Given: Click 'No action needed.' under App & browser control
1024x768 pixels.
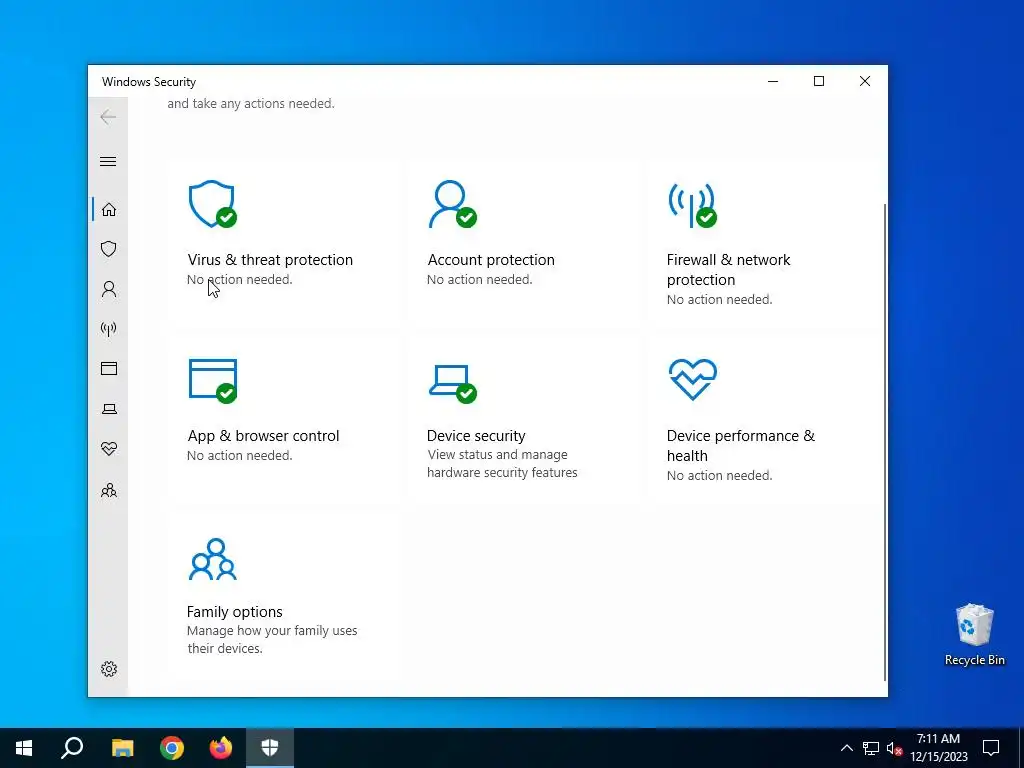Looking at the screenshot, I should pyautogui.click(x=240, y=456).
